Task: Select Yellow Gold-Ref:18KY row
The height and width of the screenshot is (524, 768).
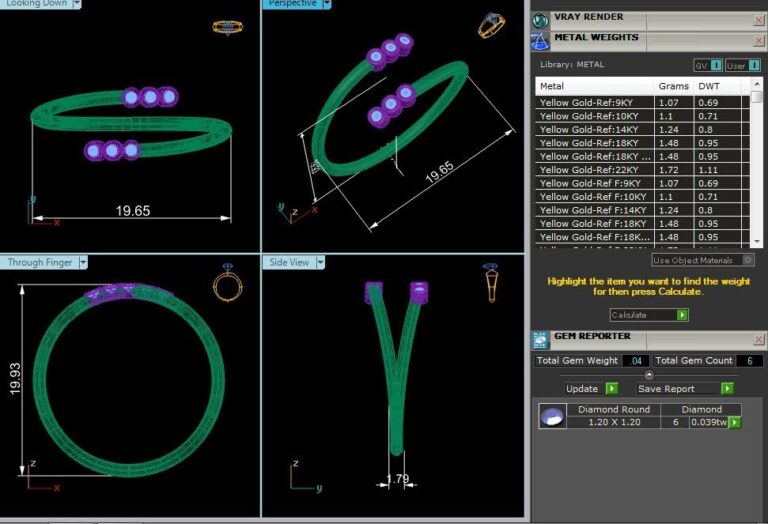Action: (643, 143)
